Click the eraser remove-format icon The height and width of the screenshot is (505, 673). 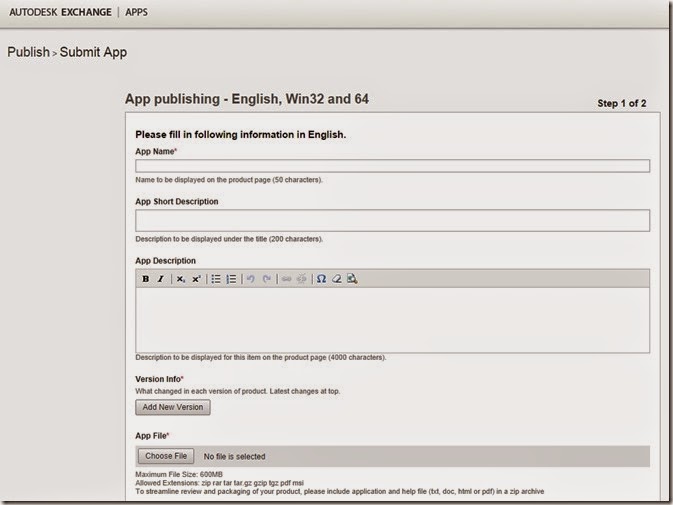pyautogui.click(x=337, y=279)
